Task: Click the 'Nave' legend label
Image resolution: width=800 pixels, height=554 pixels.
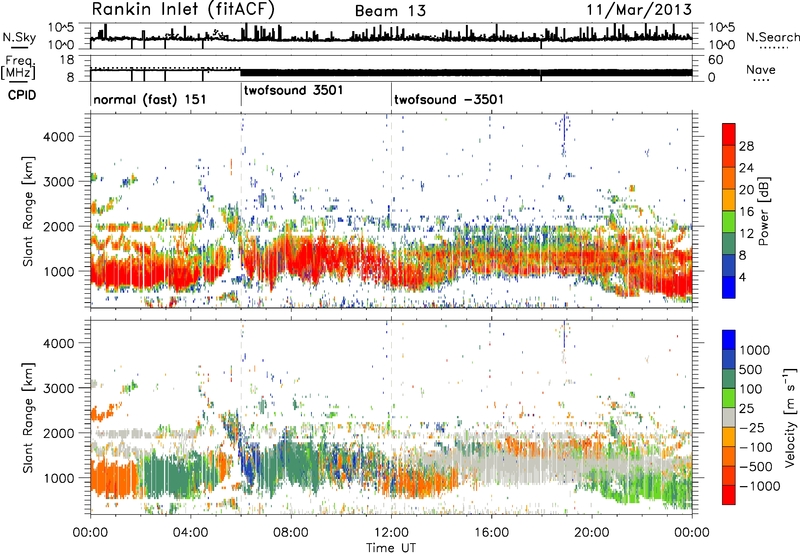Action: pos(761,70)
